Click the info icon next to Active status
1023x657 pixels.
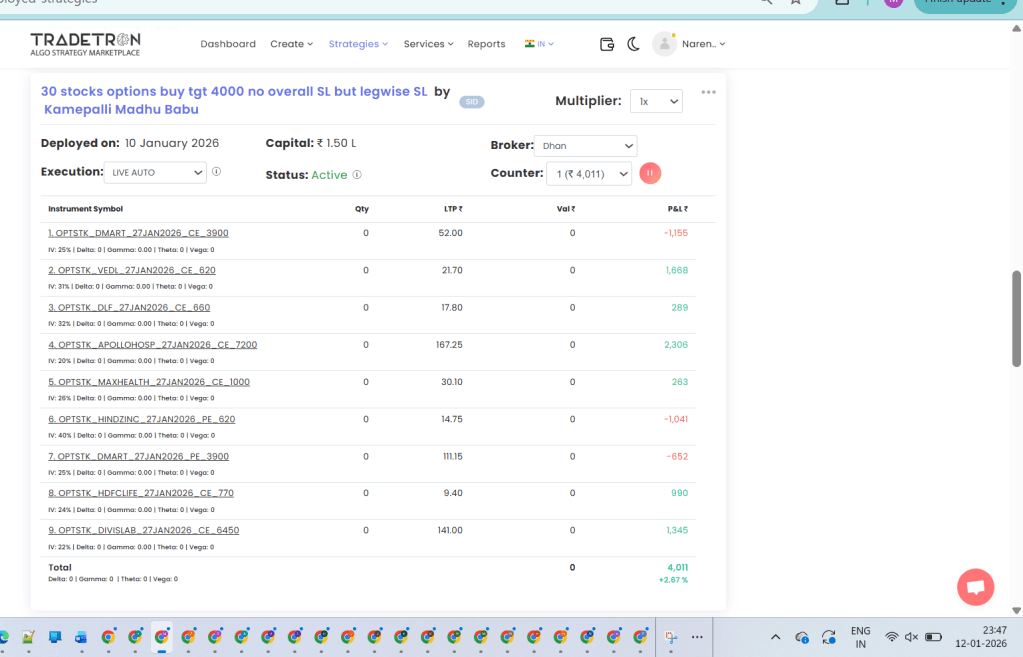pos(357,175)
